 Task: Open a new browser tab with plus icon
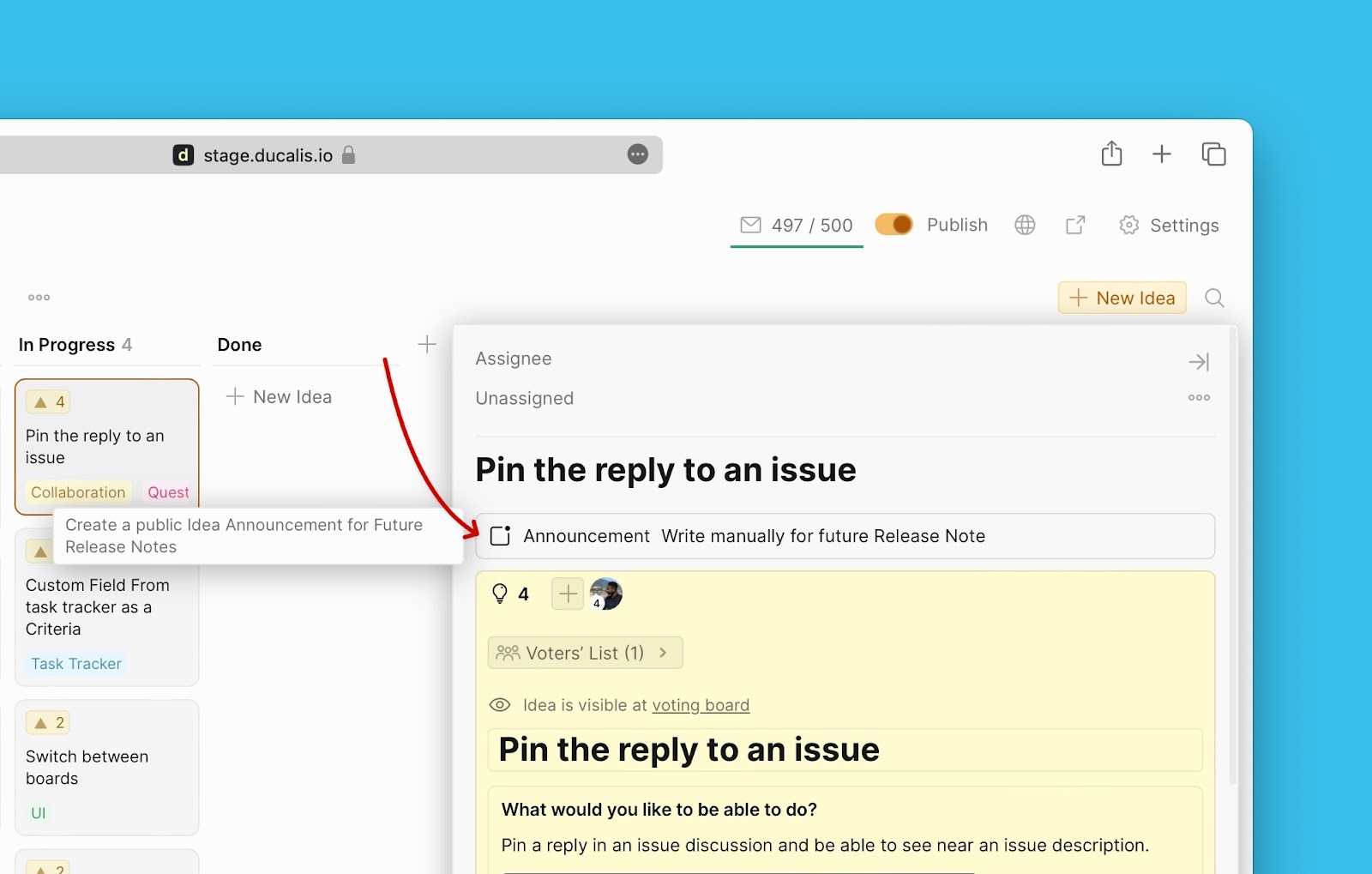tap(1161, 154)
